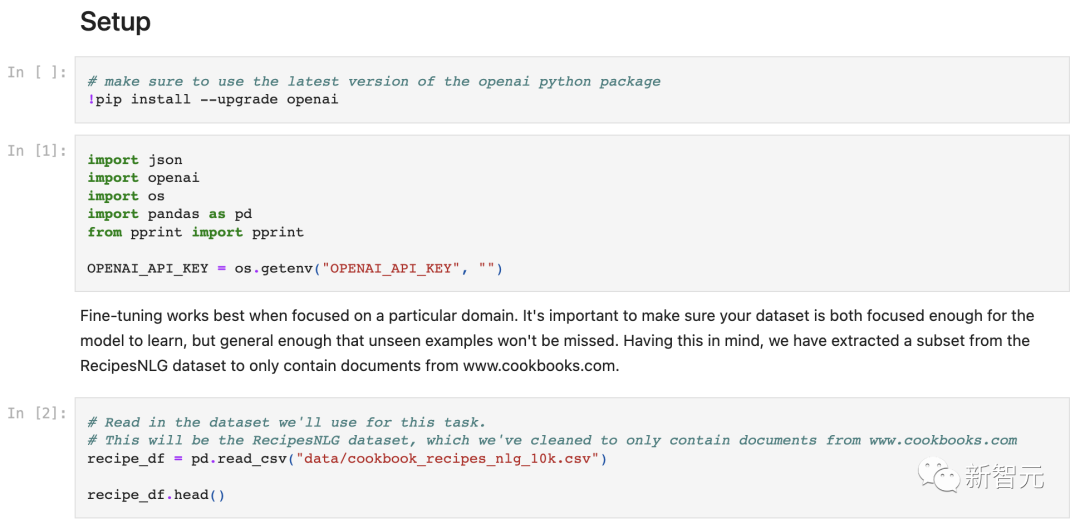Click the 'import os' code line
Image resolution: width=1080 pixels, height=524 pixels.
(x=126, y=195)
